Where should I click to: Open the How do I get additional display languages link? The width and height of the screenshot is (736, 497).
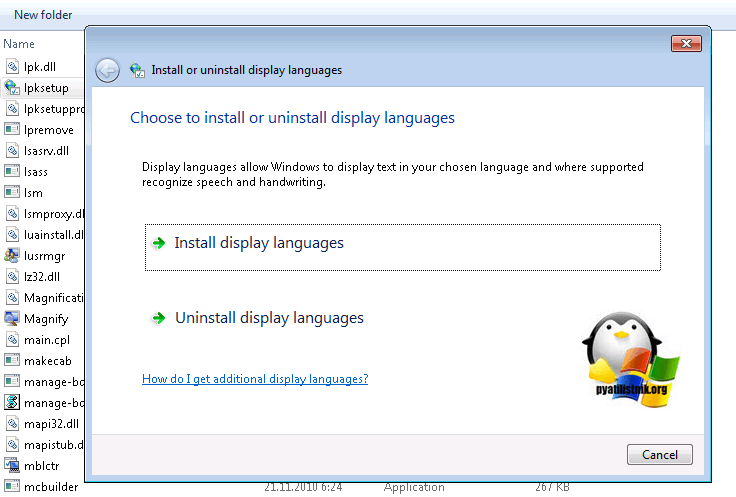pyautogui.click(x=255, y=379)
